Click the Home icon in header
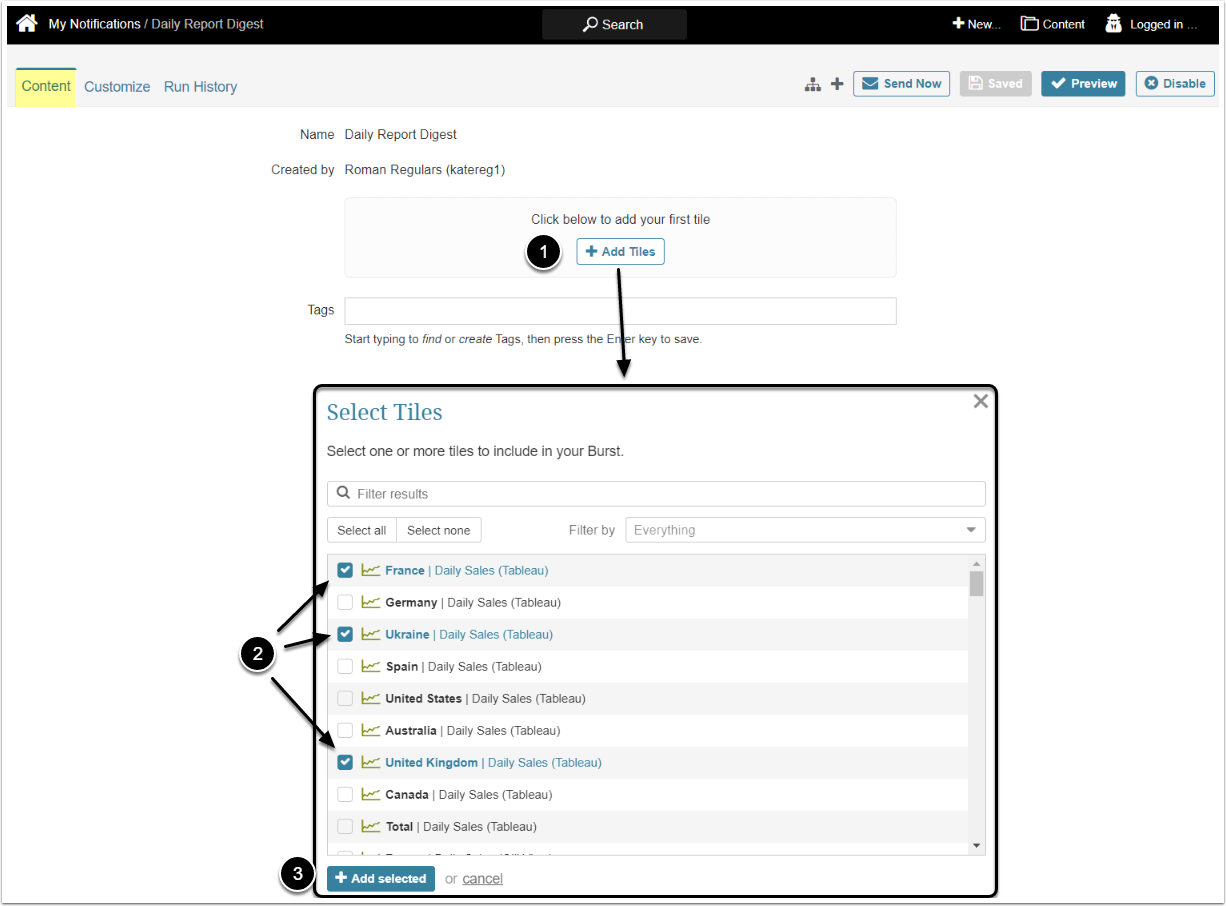Viewport: 1226px width, 906px height. click(x=27, y=24)
